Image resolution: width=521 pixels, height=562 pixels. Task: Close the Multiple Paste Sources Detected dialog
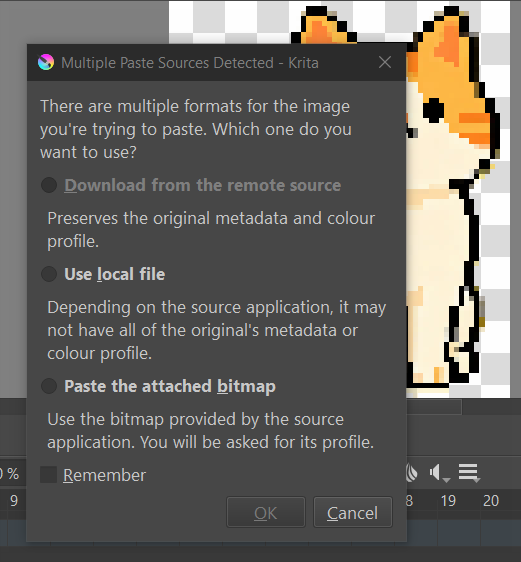(x=385, y=62)
